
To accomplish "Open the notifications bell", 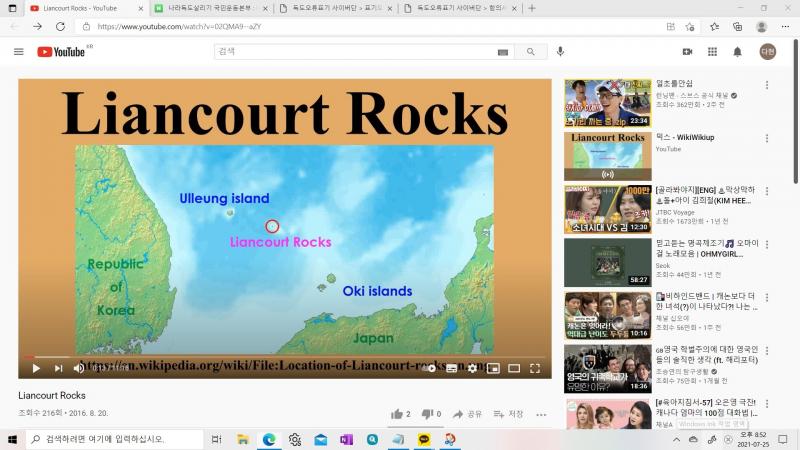I will tap(738, 52).
